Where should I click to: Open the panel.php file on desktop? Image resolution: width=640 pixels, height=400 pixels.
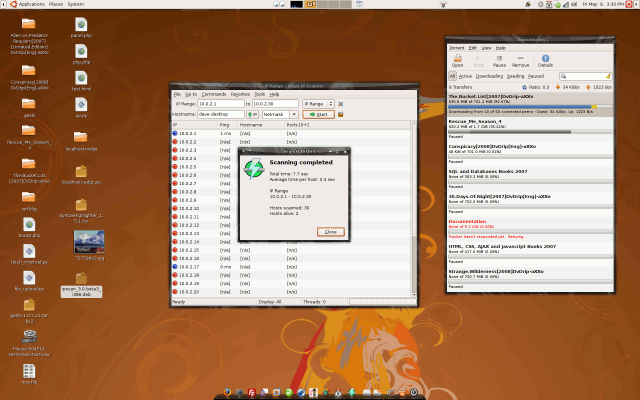81,27
